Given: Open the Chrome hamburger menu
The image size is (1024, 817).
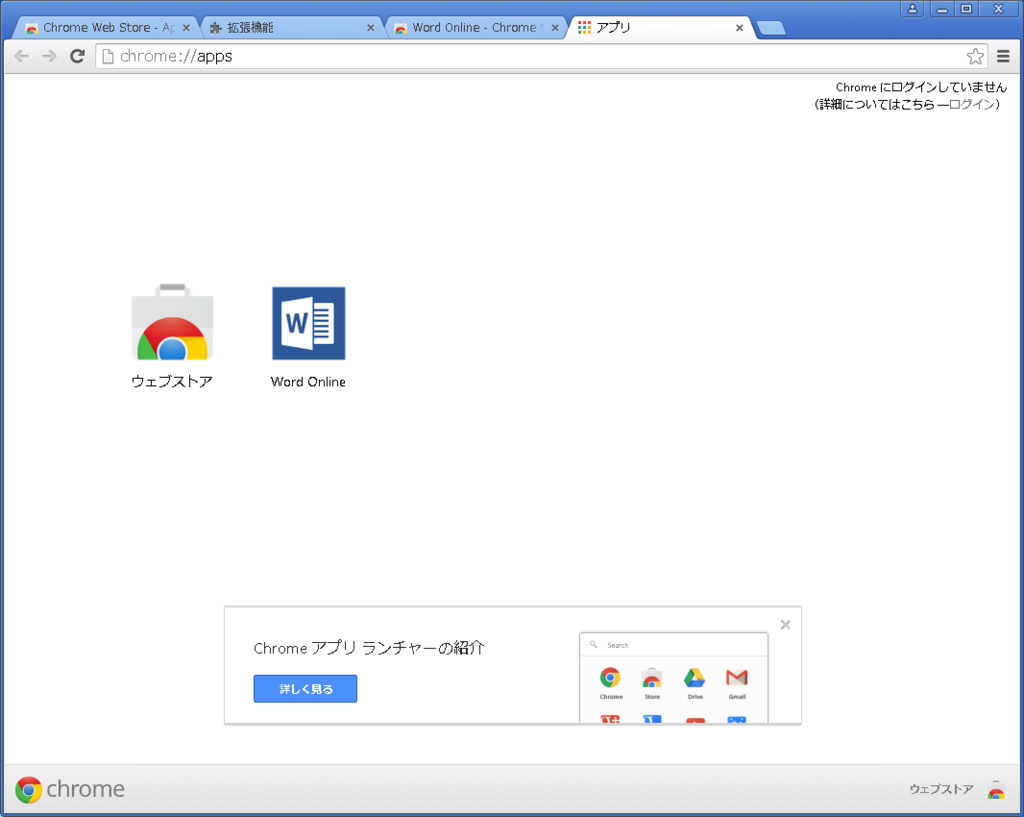Looking at the screenshot, I should coord(1003,56).
